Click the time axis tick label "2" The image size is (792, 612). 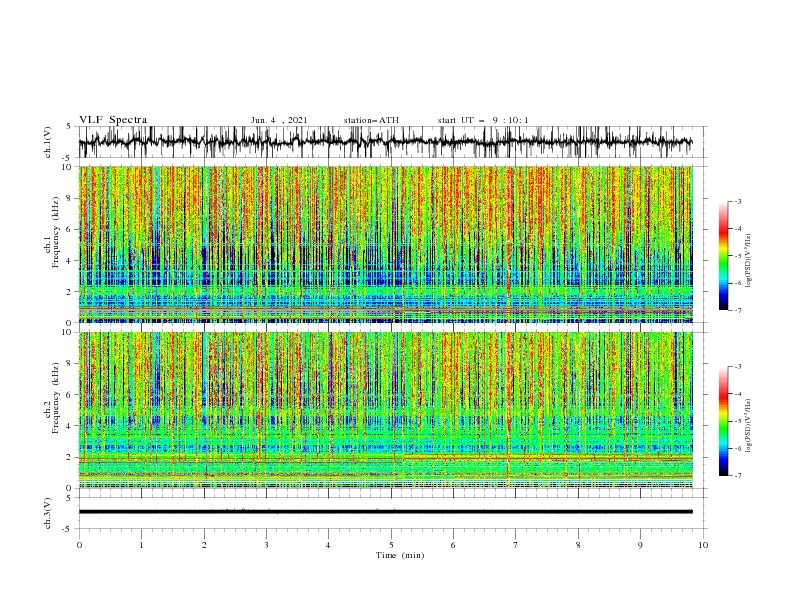204,545
